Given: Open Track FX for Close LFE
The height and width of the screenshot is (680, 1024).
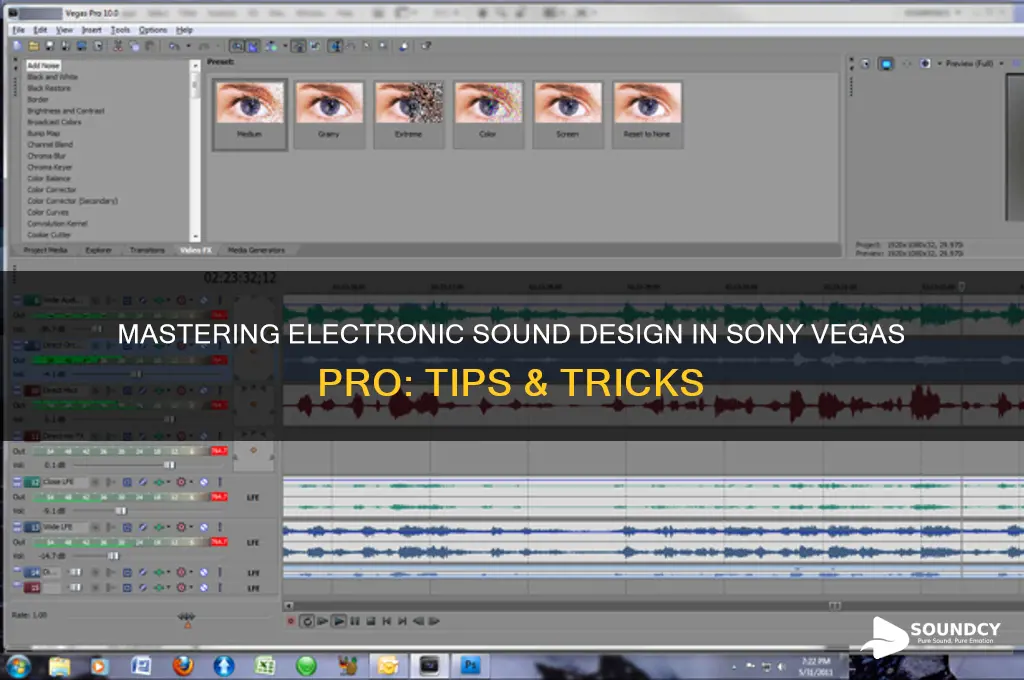Looking at the screenshot, I should (158, 482).
